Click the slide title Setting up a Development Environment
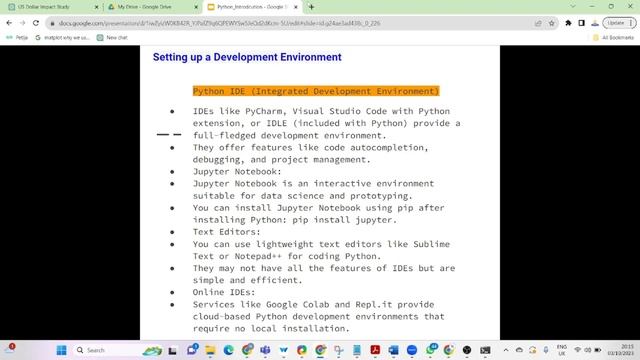Viewport: 640px width, 360px height. click(x=247, y=57)
